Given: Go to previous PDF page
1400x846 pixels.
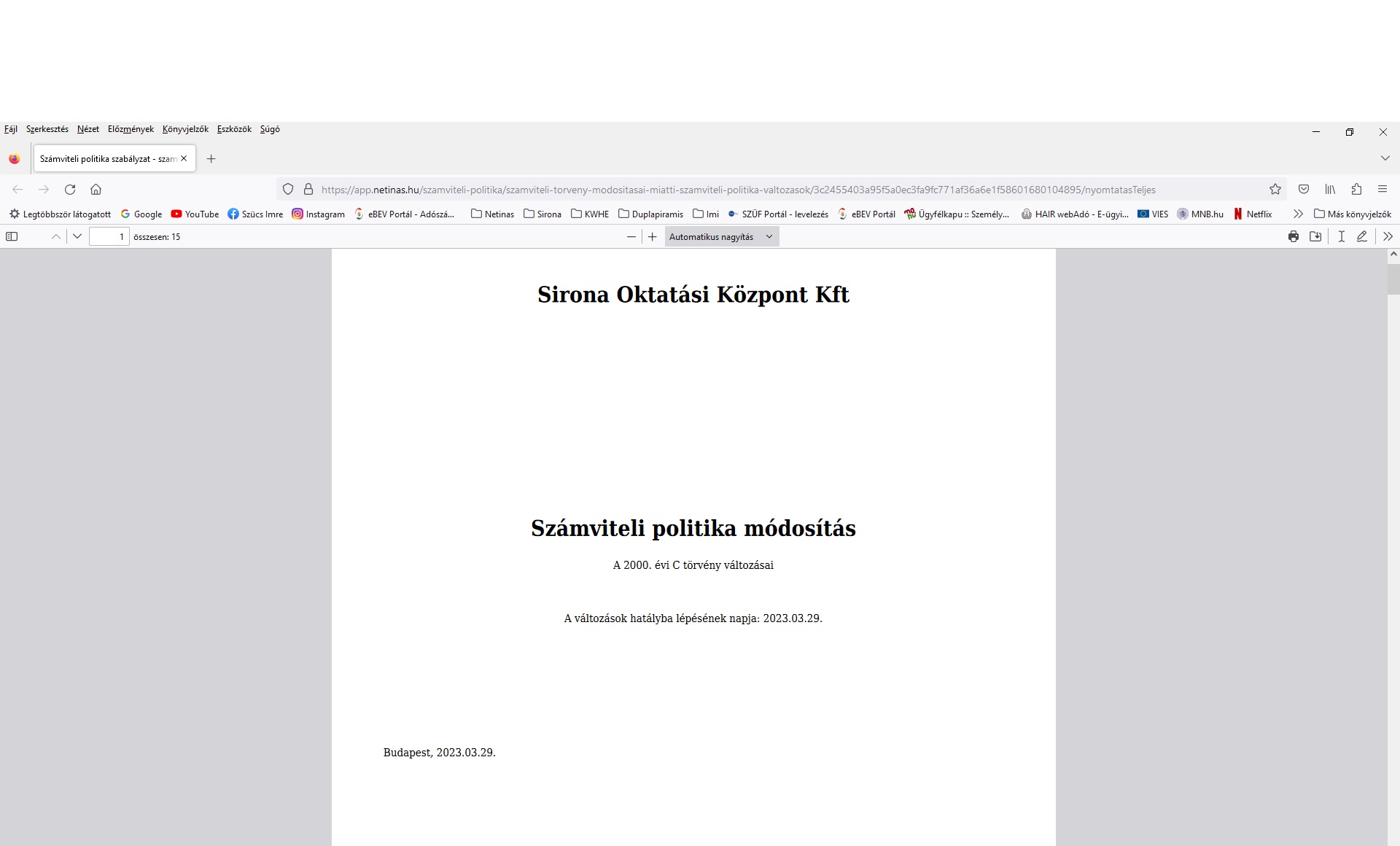Looking at the screenshot, I should [x=56, y=236].
